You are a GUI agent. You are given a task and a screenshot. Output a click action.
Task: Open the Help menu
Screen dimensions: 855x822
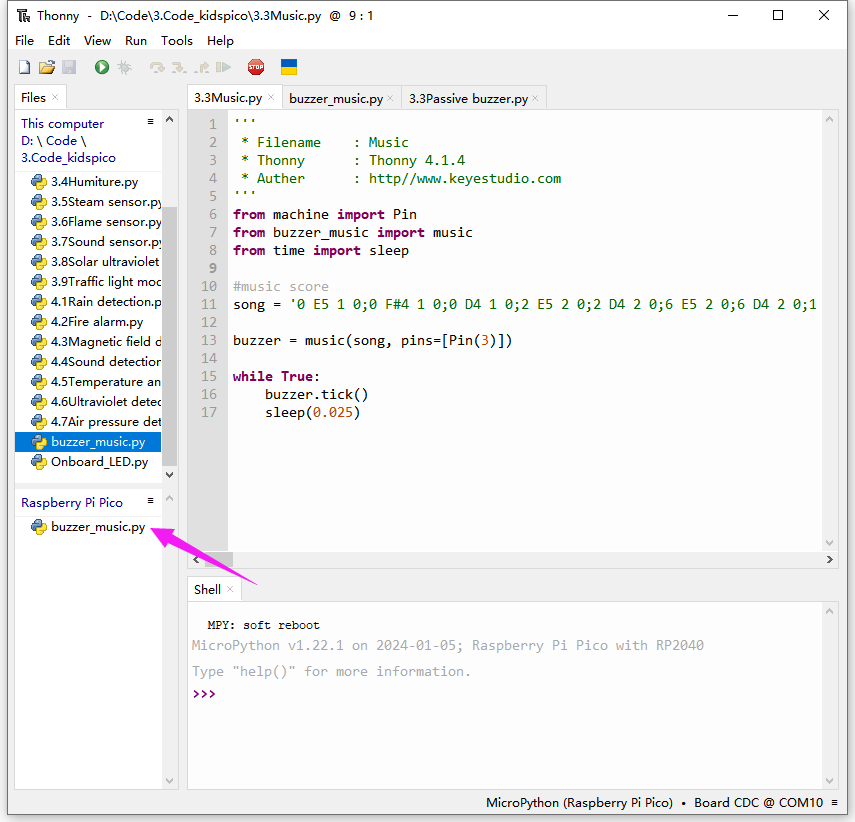(x=220, y=41)
